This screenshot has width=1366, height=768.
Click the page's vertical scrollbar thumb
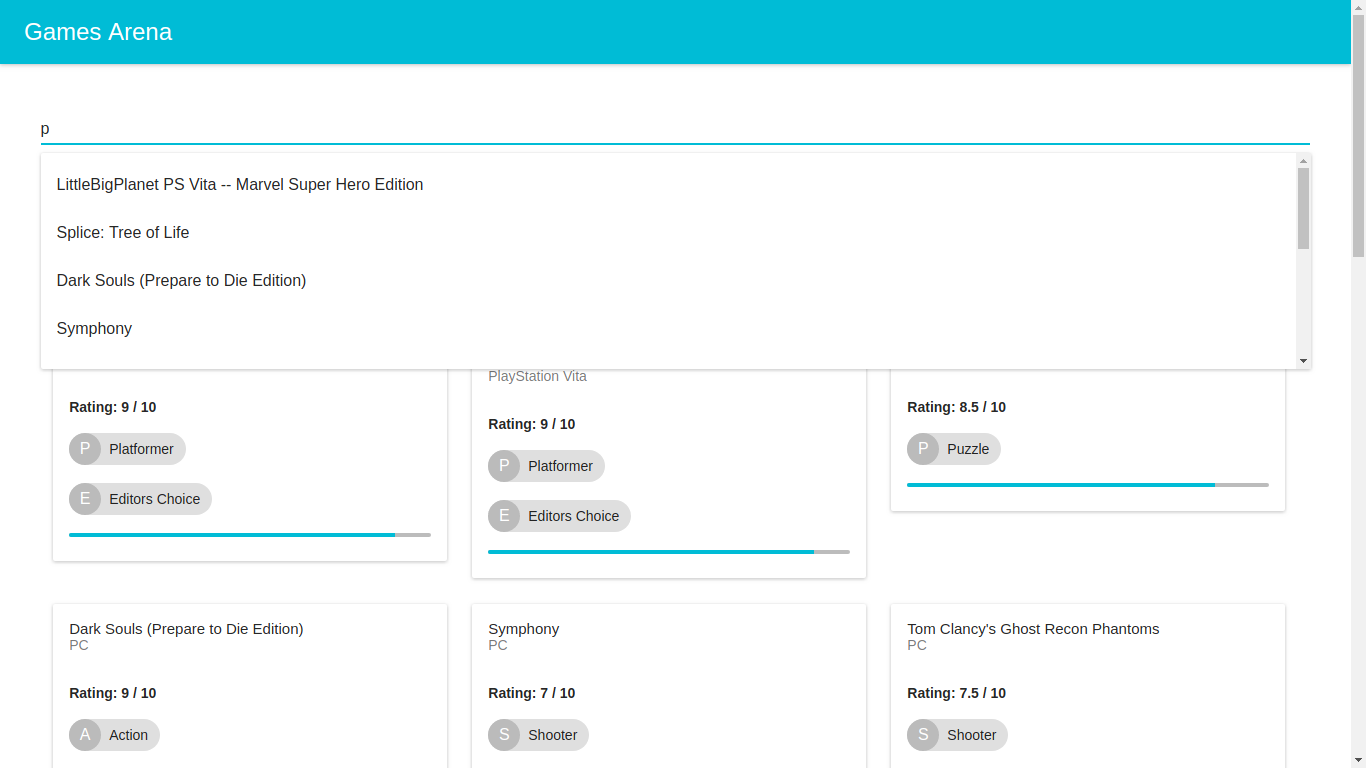tap(1358, 136)
